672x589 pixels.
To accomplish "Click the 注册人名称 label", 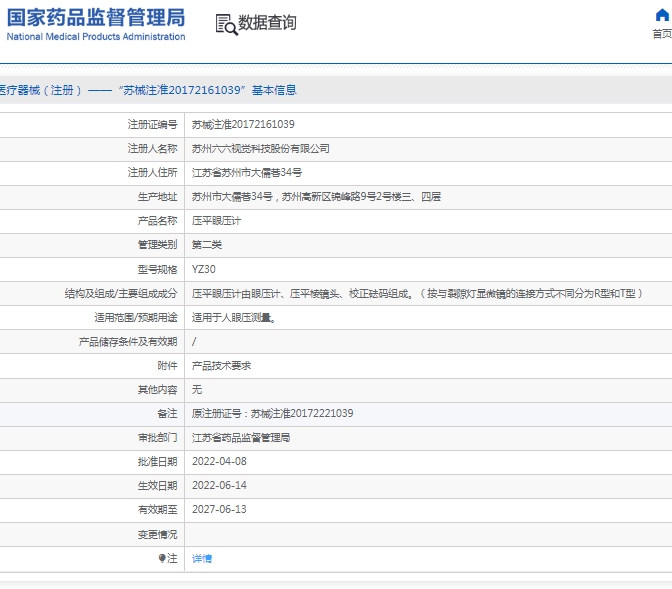I will click(x=152, y=149).
